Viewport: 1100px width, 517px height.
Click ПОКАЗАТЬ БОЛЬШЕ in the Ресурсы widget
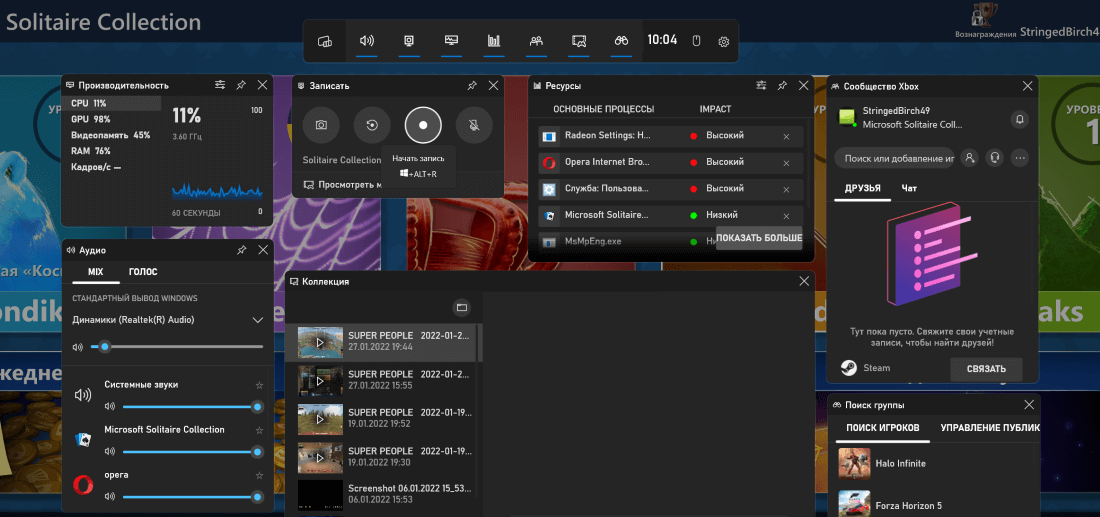pos(759,239)
